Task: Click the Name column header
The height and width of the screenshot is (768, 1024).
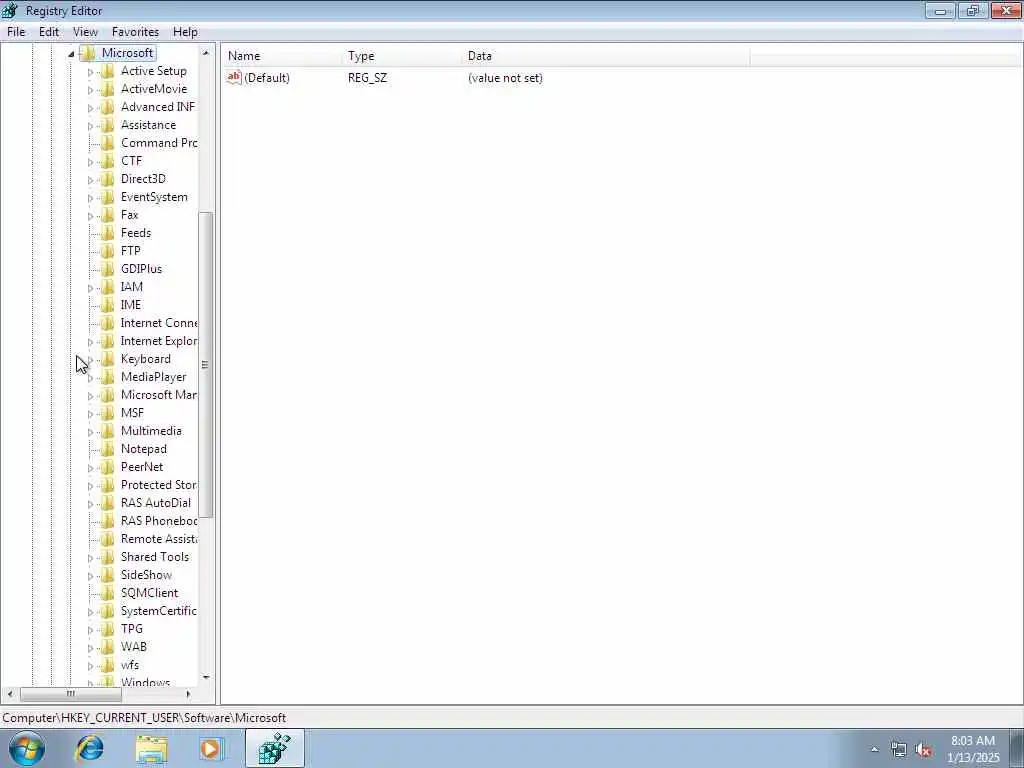Action: point(282,56)
